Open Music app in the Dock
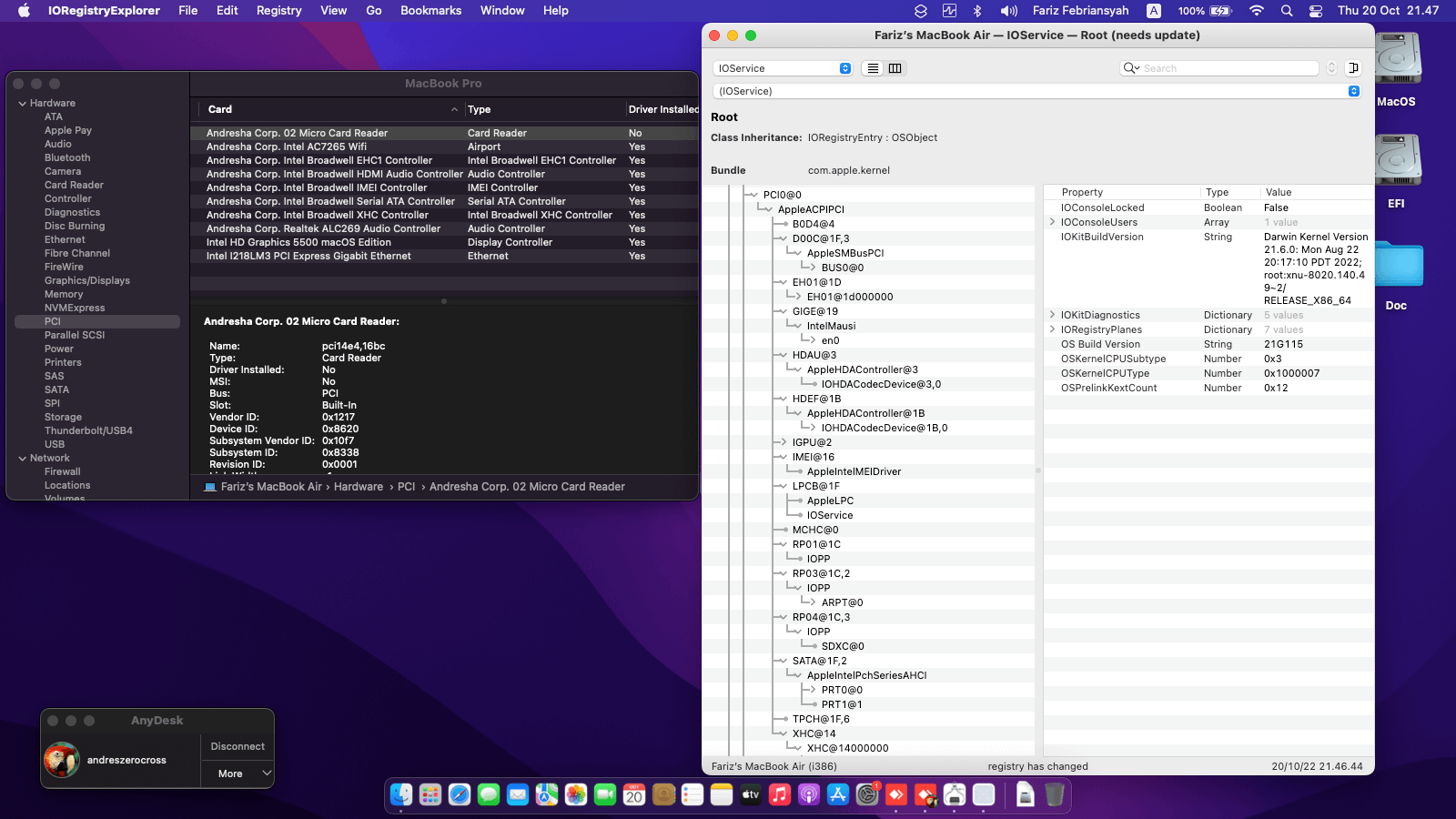 [x=780, y=795]
